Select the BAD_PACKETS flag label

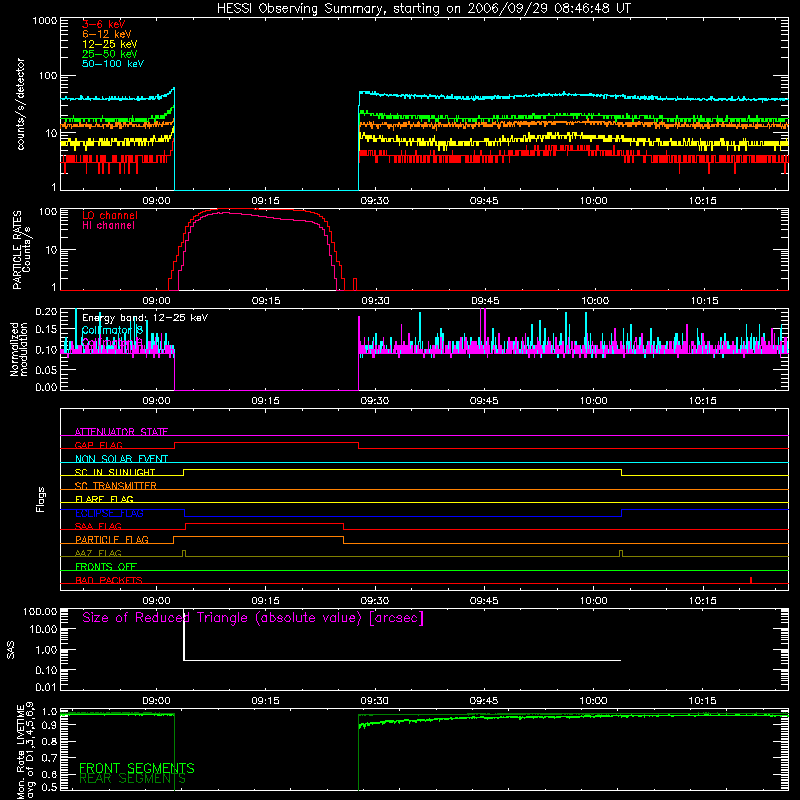(109, 580)
